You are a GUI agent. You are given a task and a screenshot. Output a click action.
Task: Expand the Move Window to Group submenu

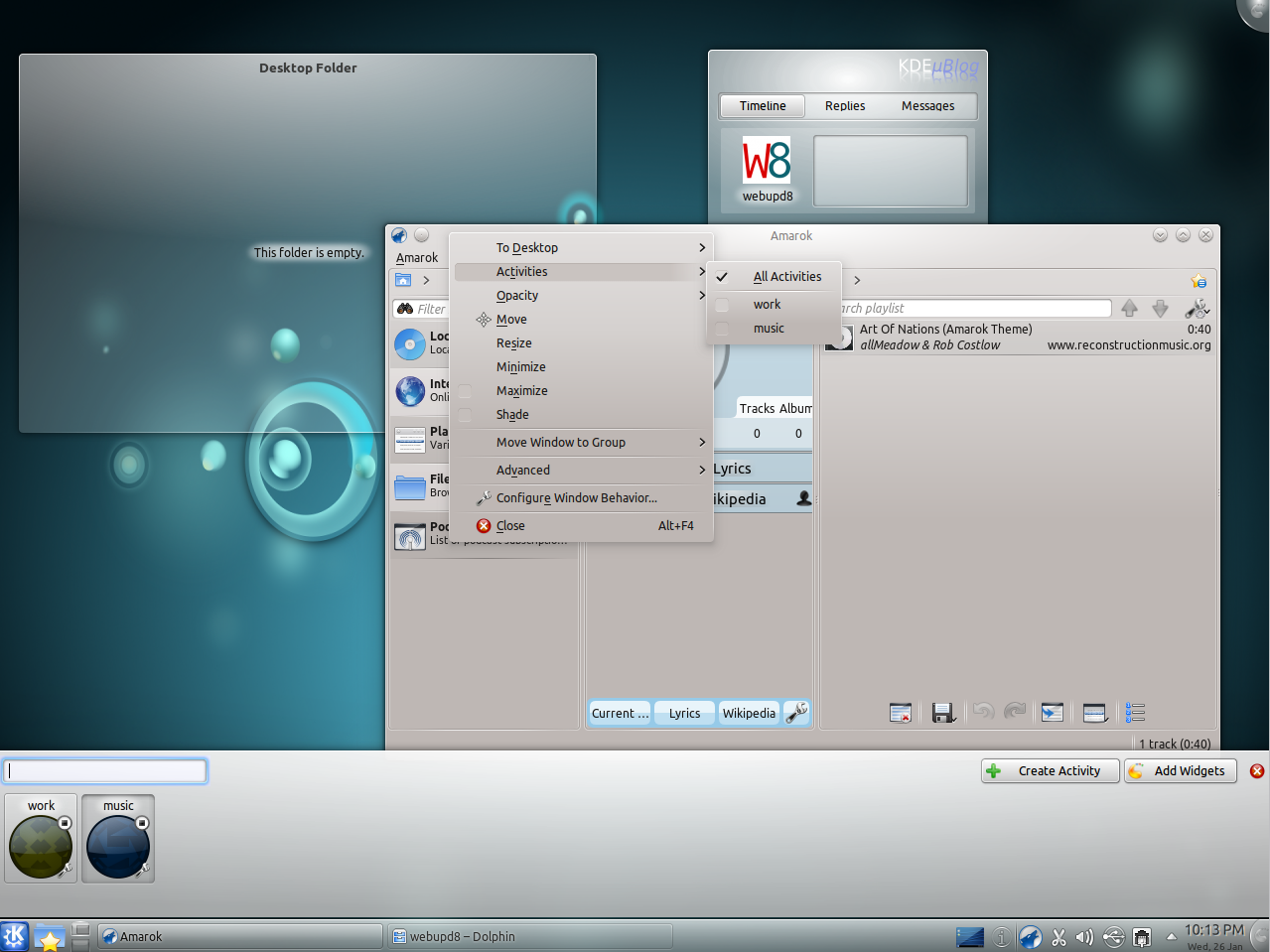tap(581, 443)
